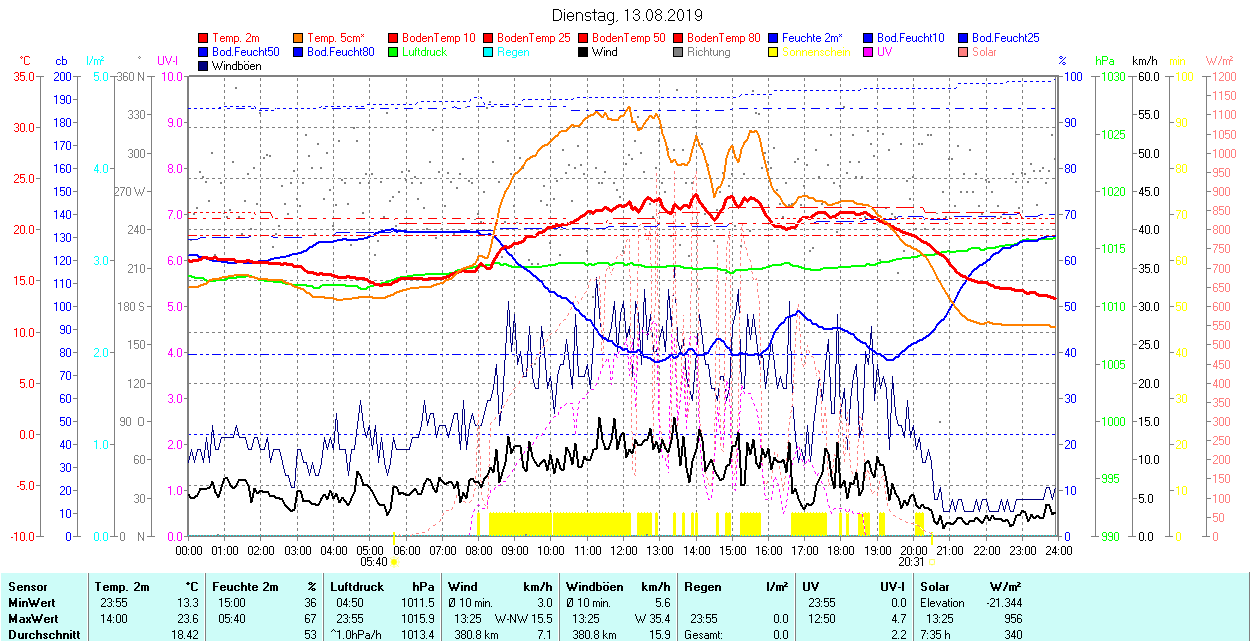Image resolution: width=1250 pixels, height=641 pixels.
Task: Click the BodenTemp 50 legend label
Action: pyautogui.click(x=629, y=38)
